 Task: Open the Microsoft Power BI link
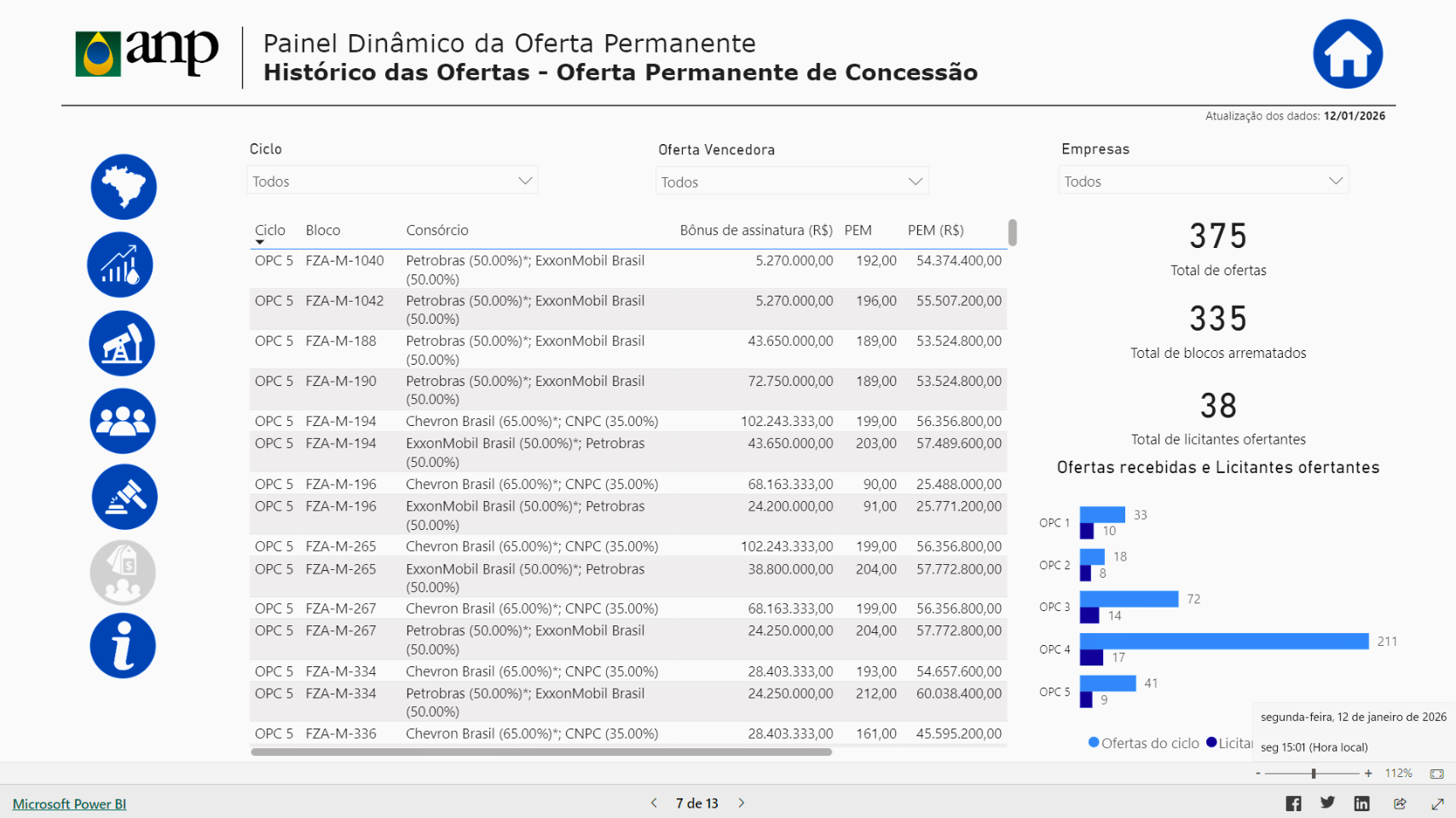(69, 804)
